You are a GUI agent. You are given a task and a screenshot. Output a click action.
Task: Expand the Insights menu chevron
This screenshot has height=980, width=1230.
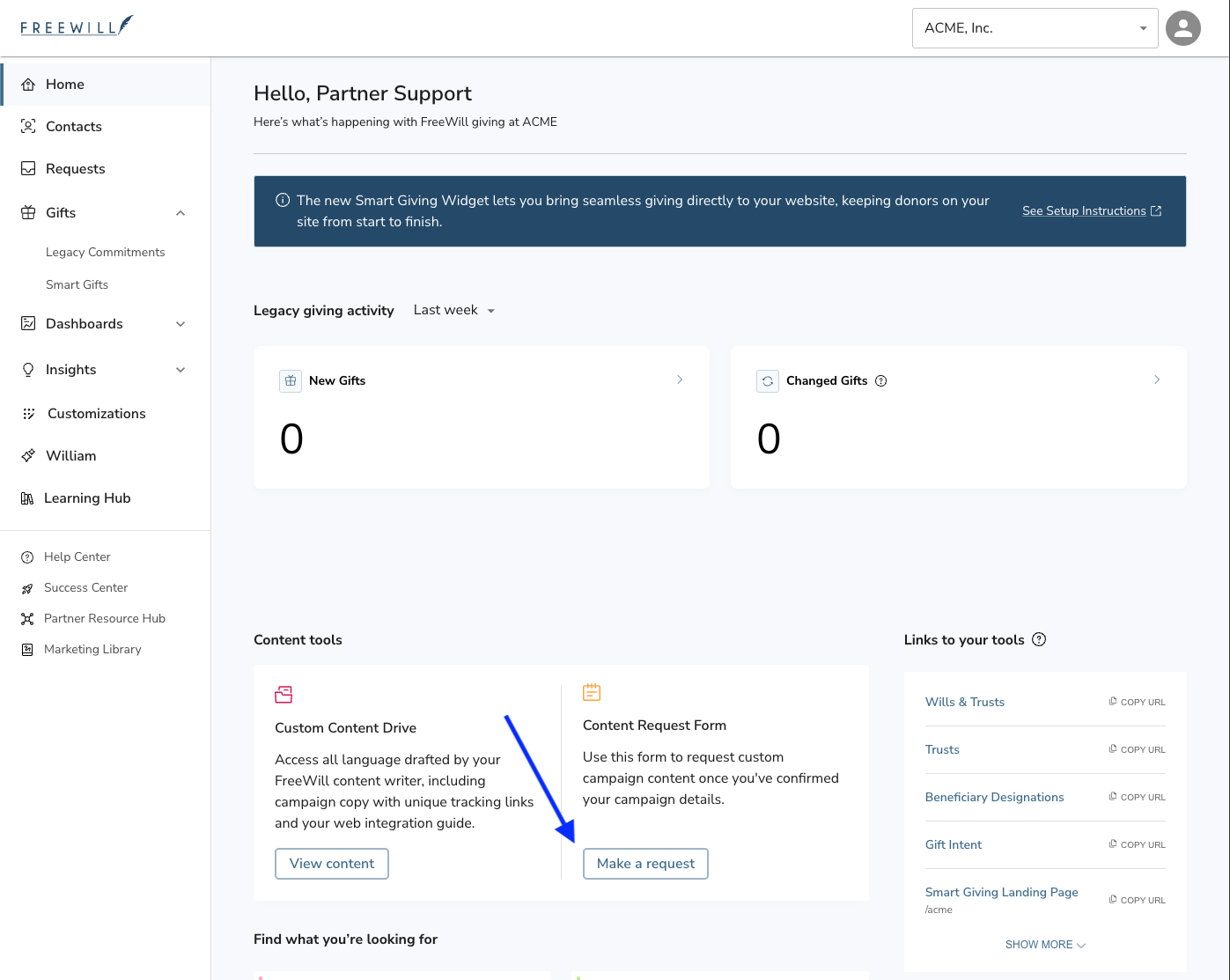pos(180,370)
